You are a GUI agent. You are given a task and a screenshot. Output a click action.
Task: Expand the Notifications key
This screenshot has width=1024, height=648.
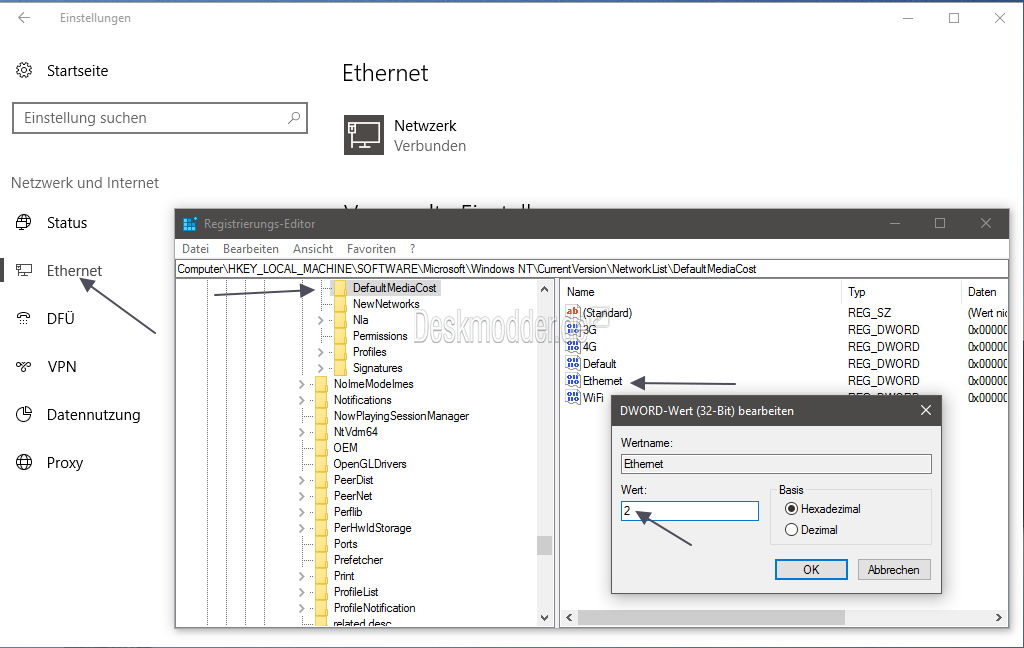[x=302, y=400]
